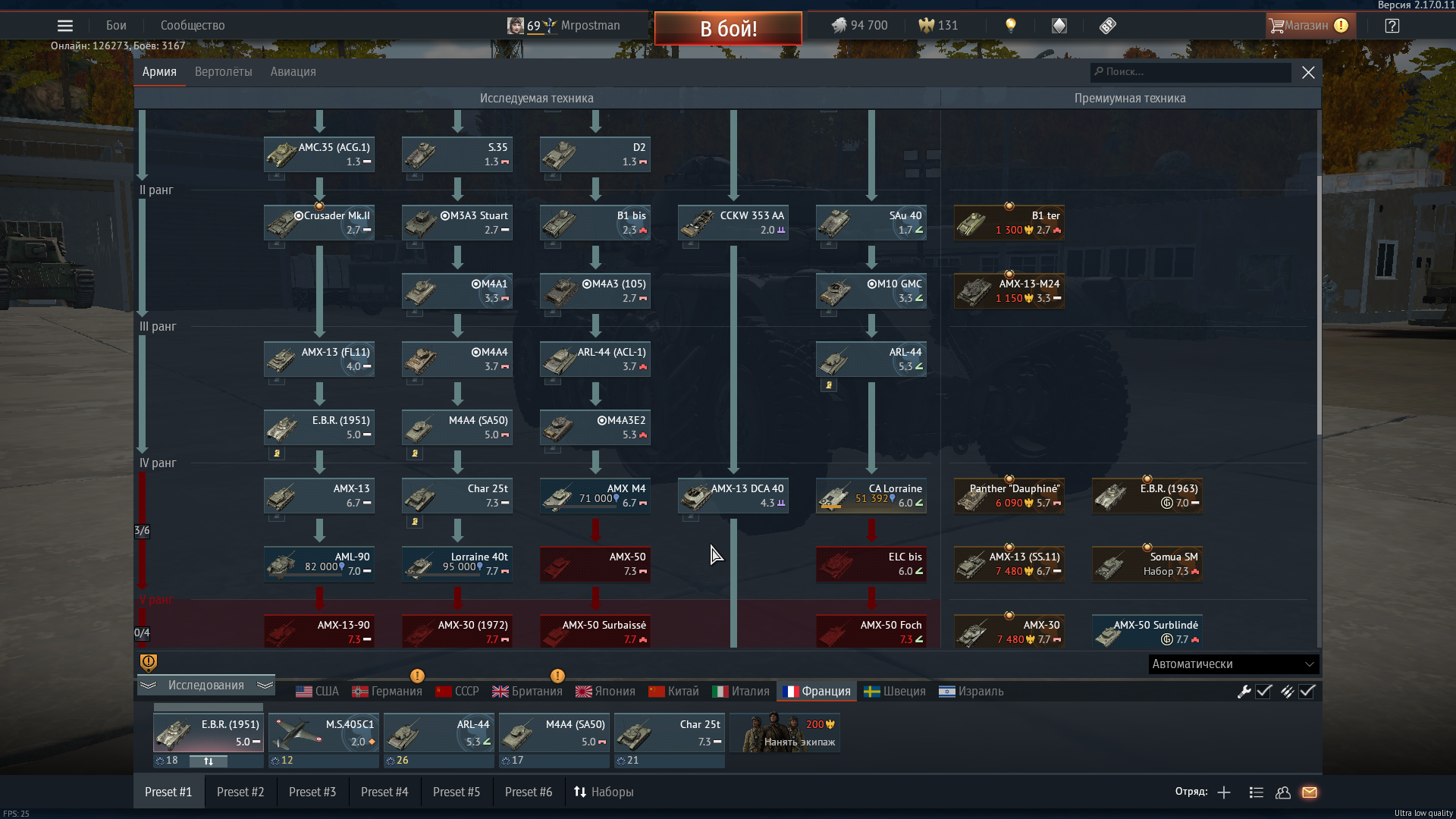Toggle the automatic repair checkbox

click(1263, 692)
